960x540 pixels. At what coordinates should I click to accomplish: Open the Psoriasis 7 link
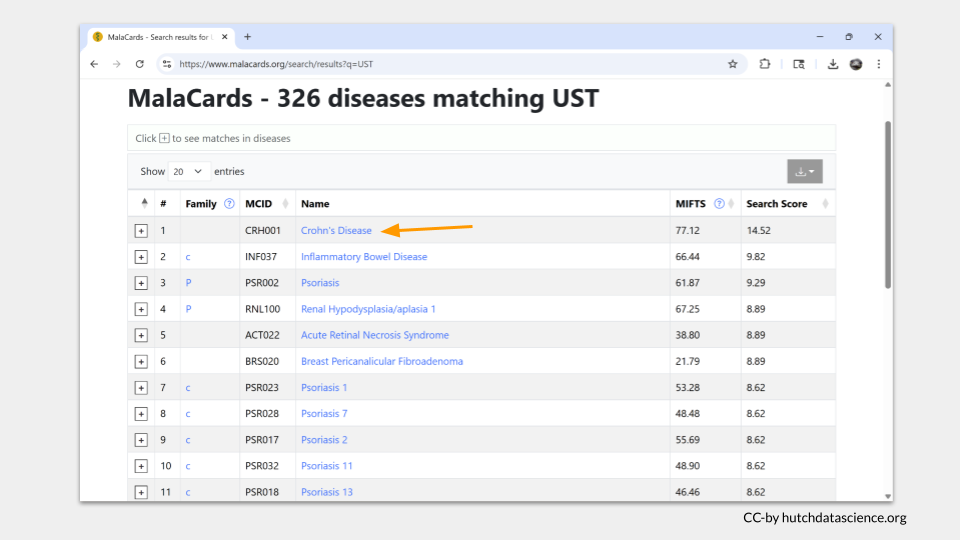click(324, 414)
